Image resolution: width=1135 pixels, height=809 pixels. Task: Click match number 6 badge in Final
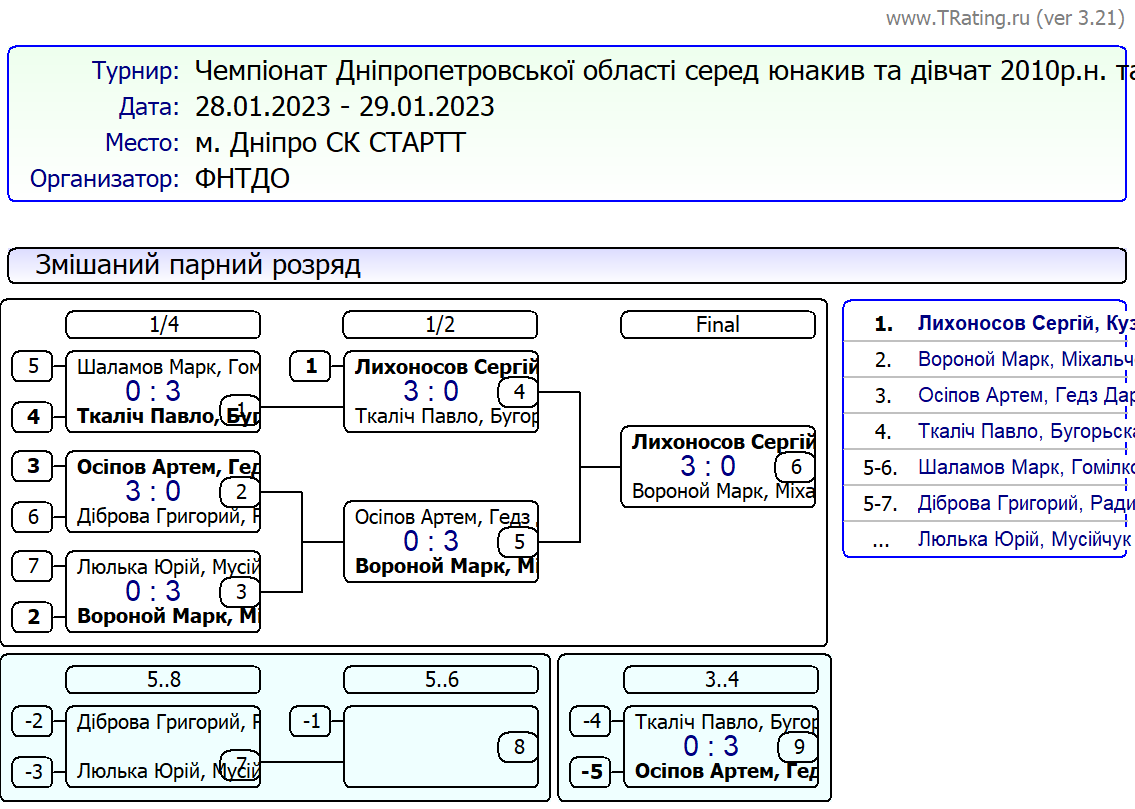pos(795,467)
